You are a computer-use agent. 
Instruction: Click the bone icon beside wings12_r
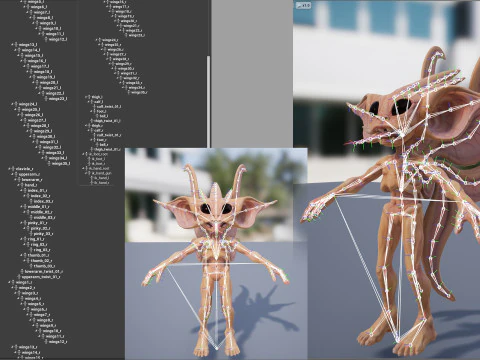(x=47, y=342)
